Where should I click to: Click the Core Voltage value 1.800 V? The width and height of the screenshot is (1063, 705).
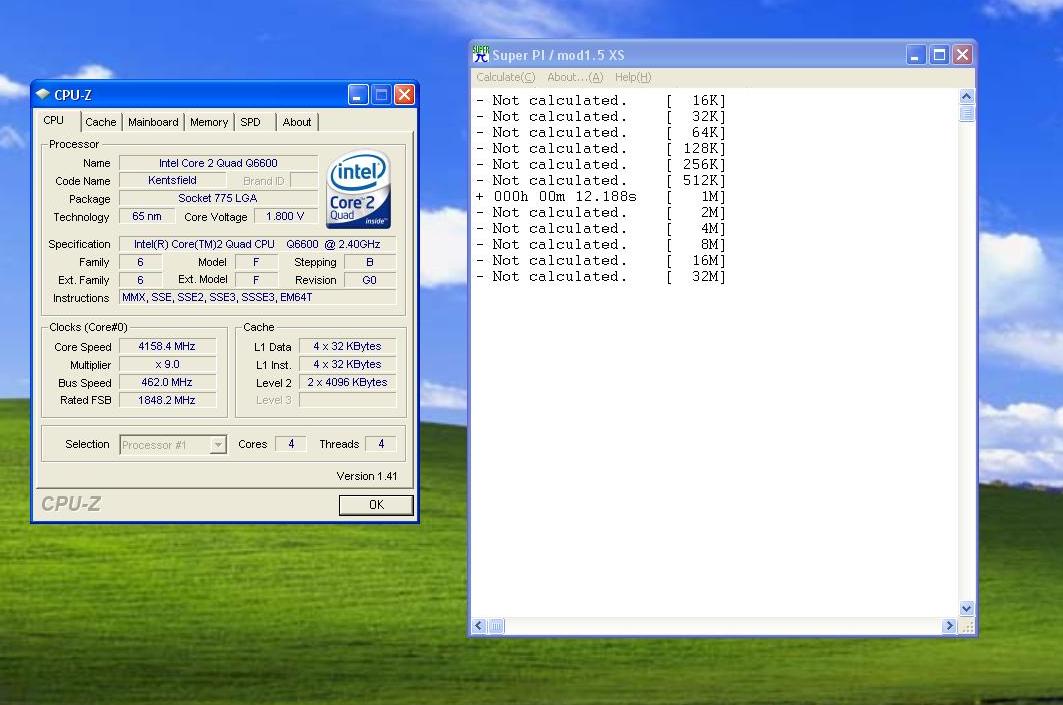(x=285, y=216)
